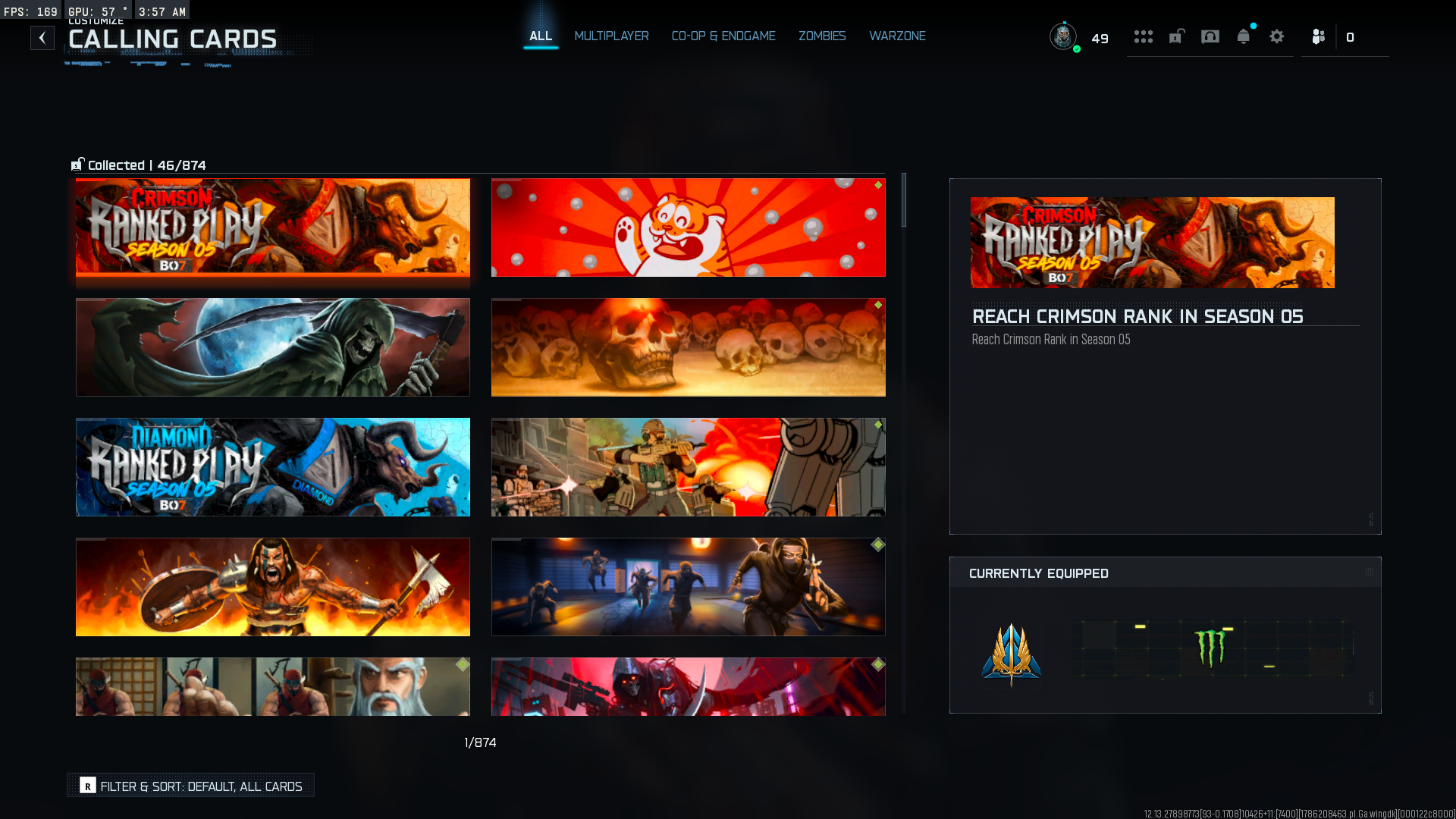Choose the red hooded sniper card
The image size is (1456, 819).
click(689, 687)
